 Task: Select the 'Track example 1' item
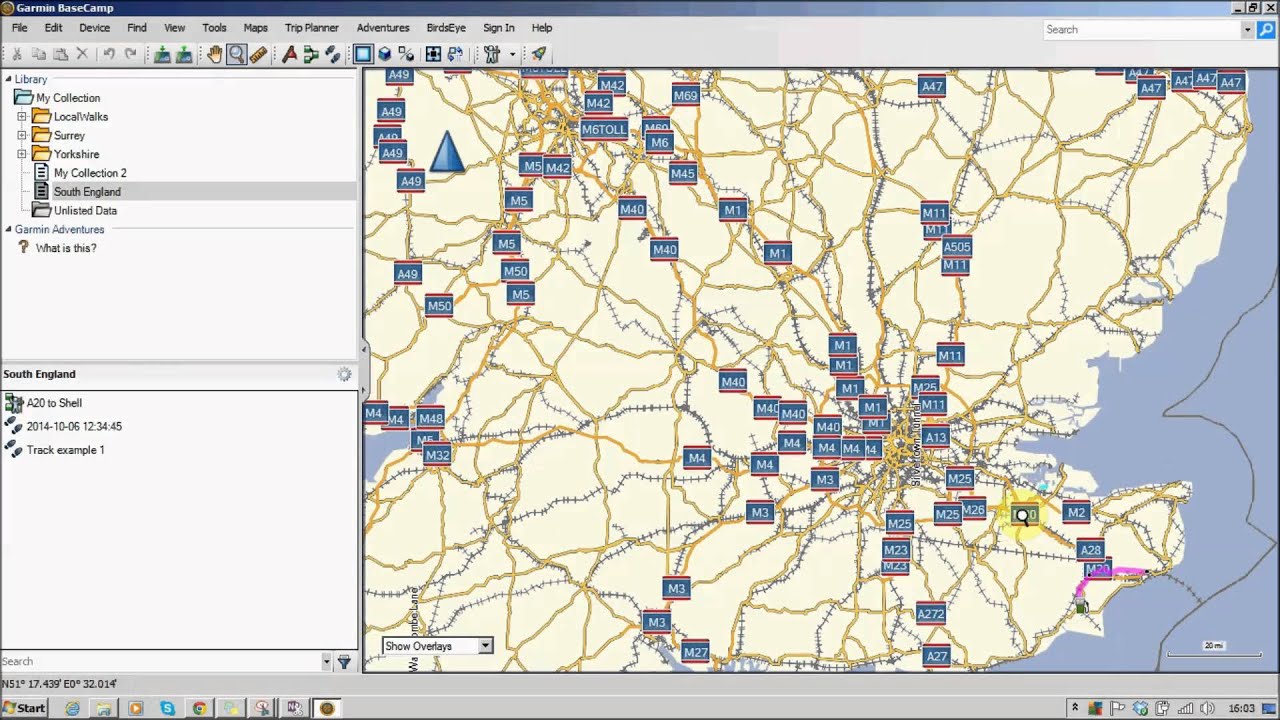click(x=65, y=450)
